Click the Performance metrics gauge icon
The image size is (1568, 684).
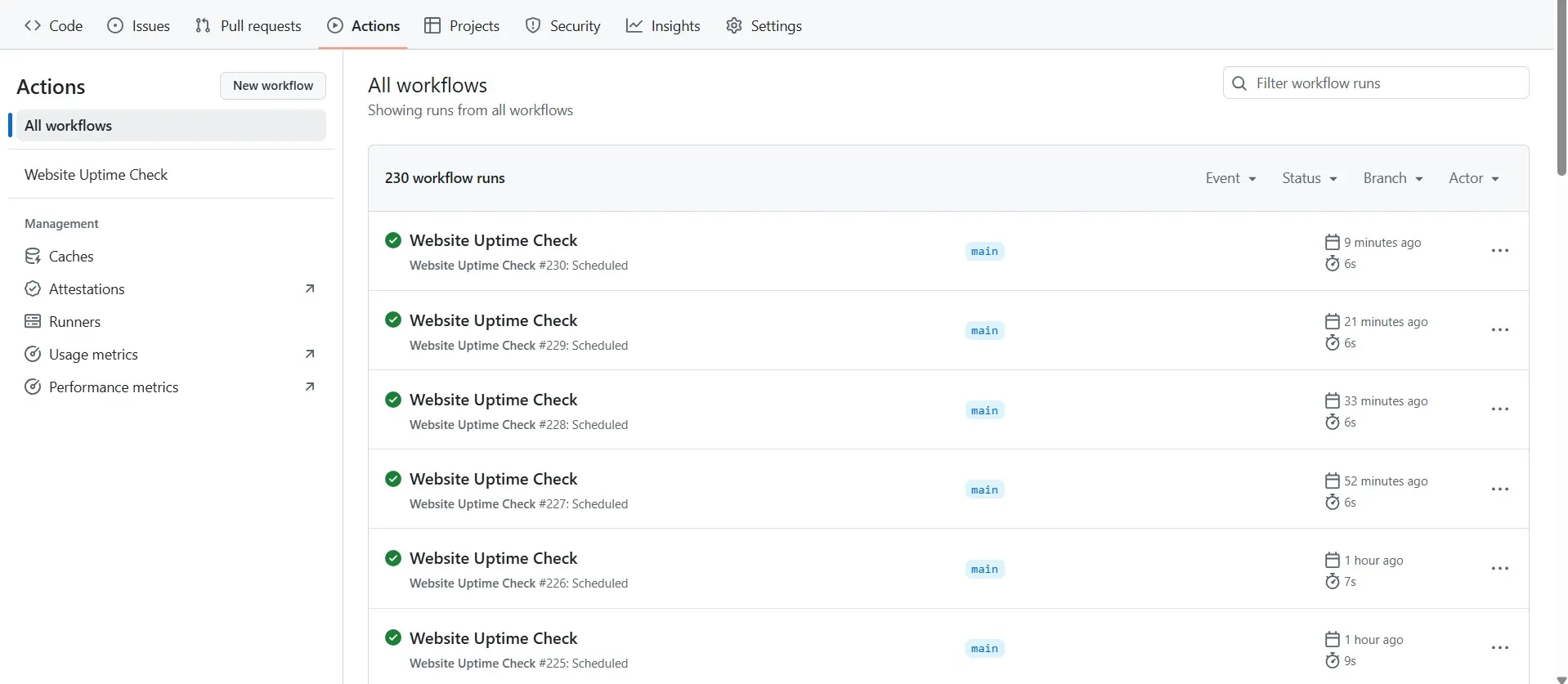tap(33, 387)
